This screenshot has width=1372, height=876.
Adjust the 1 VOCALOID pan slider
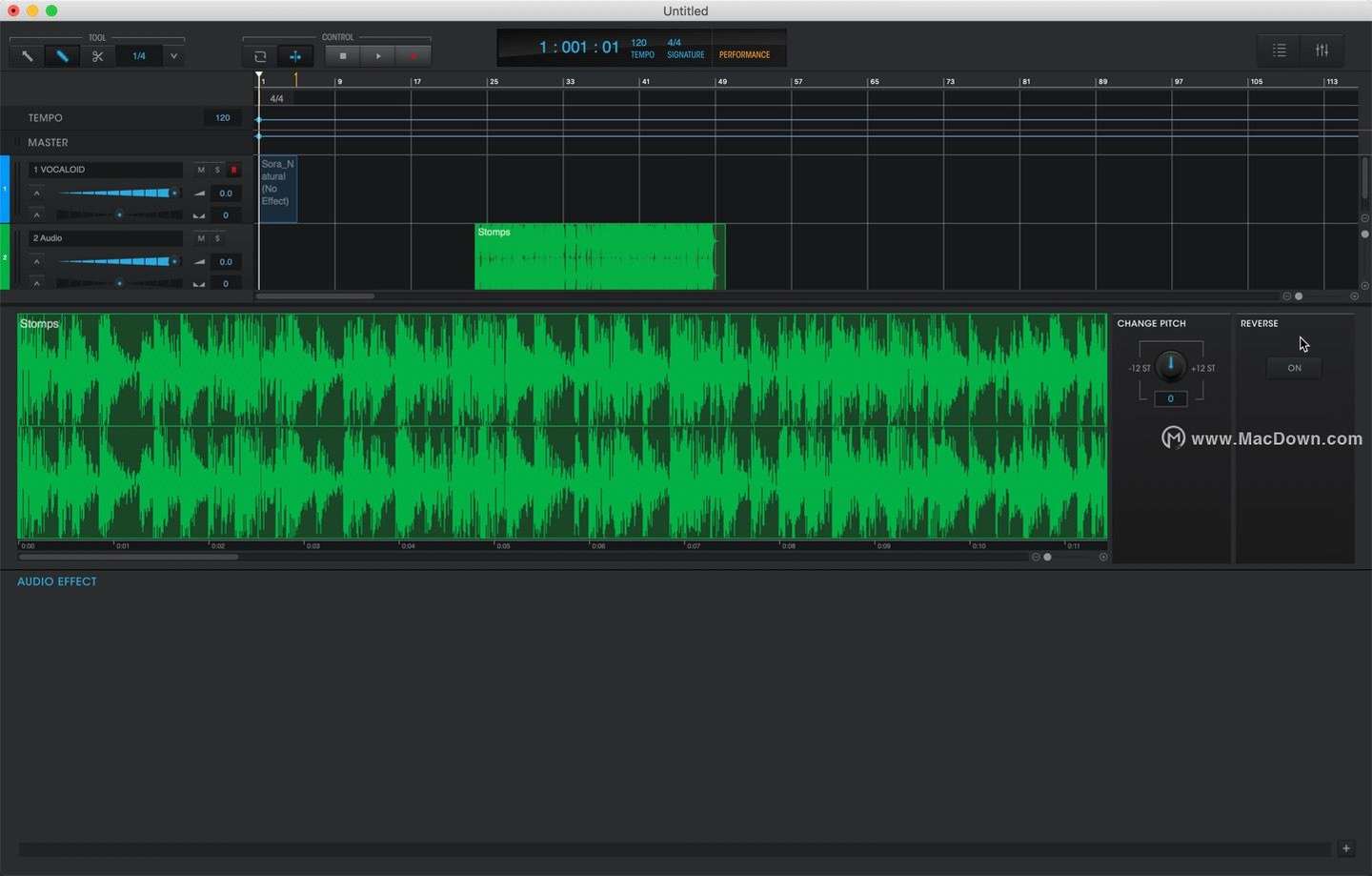(118, 215)
